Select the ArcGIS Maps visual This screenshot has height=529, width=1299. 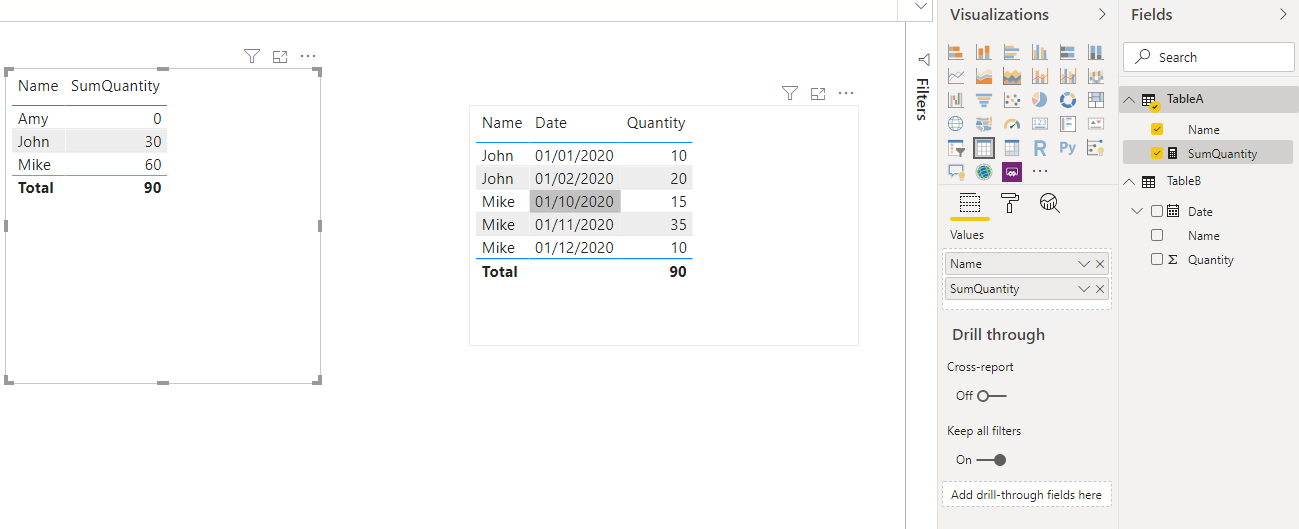pos(983,172)
